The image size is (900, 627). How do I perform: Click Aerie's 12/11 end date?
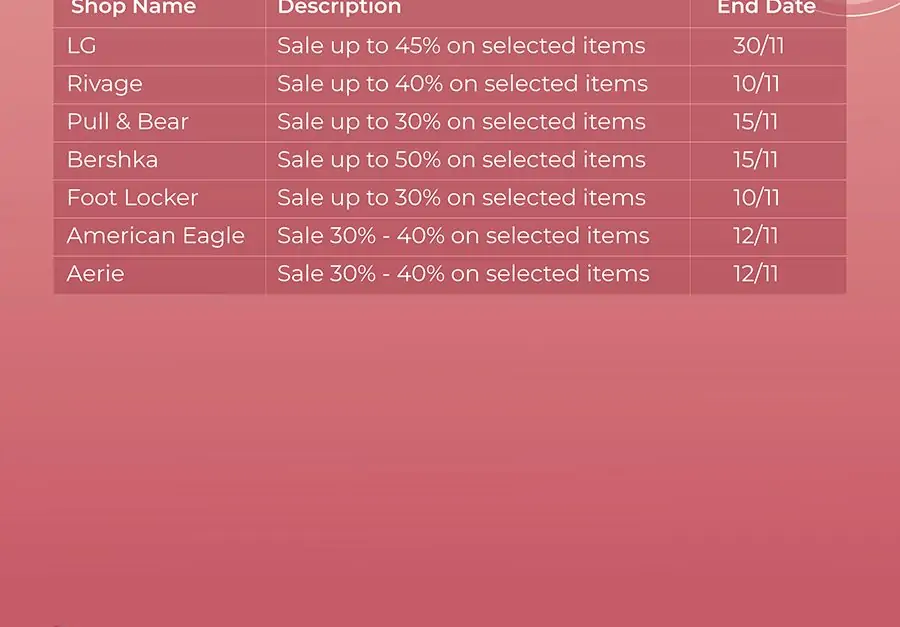coord(755,273)
